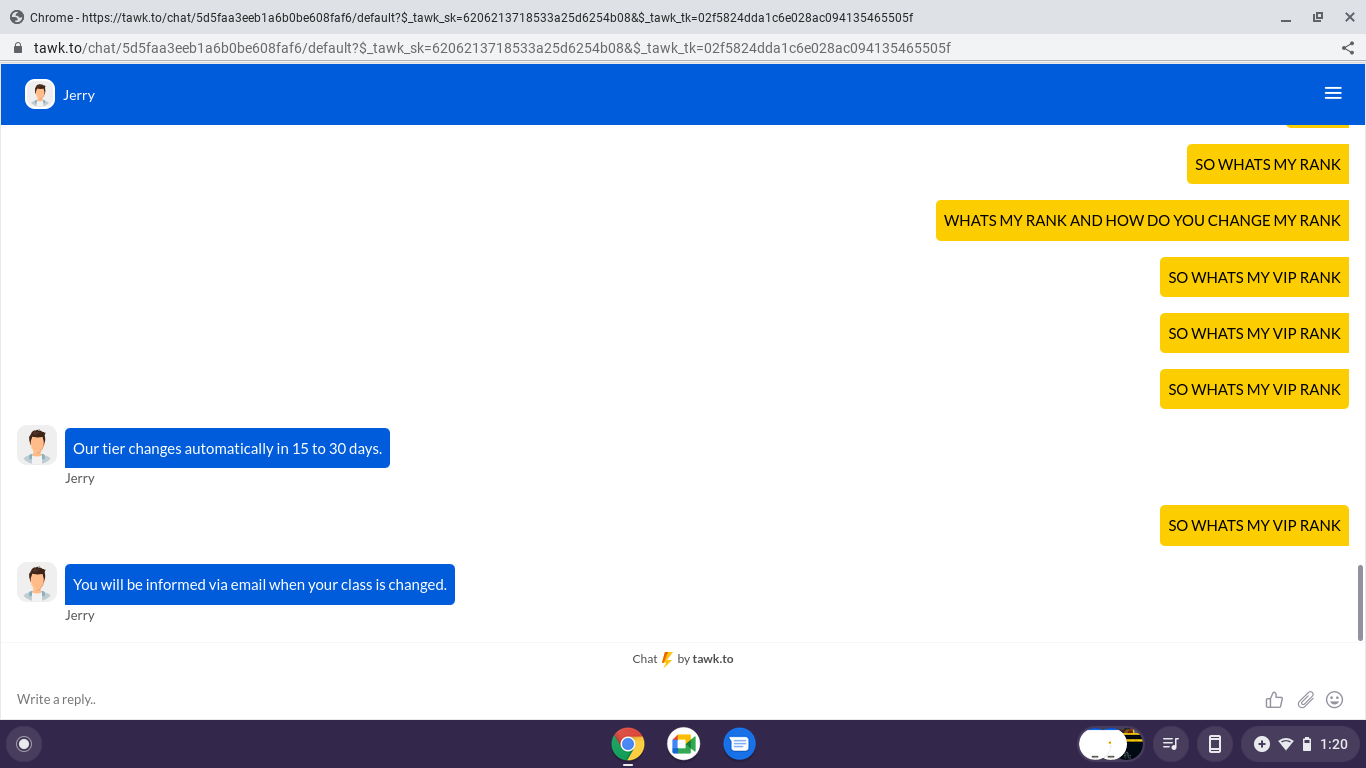
Task: Open the media controls music icon
Action: pos(1170,744)
